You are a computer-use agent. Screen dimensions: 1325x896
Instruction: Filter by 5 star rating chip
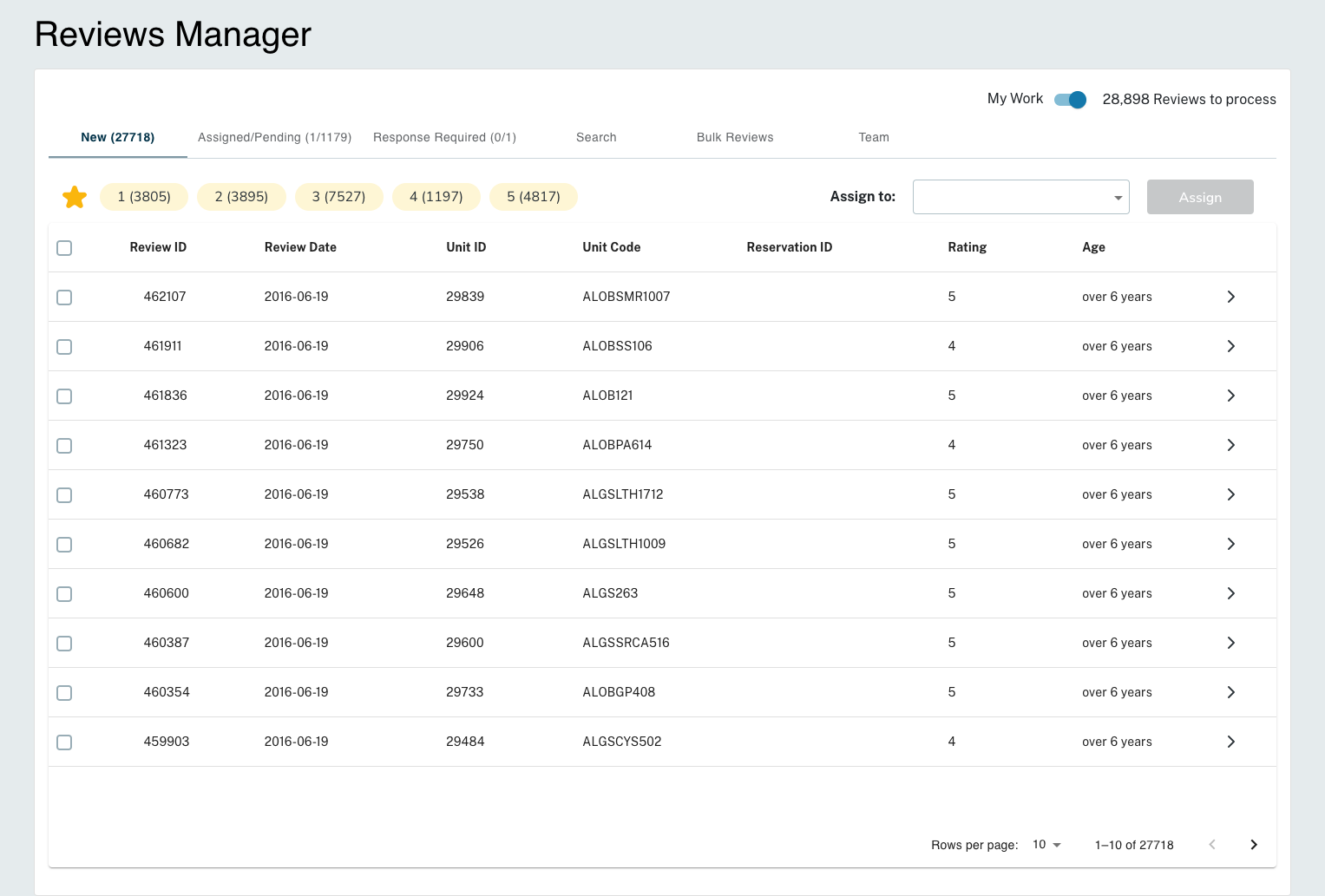534,197
